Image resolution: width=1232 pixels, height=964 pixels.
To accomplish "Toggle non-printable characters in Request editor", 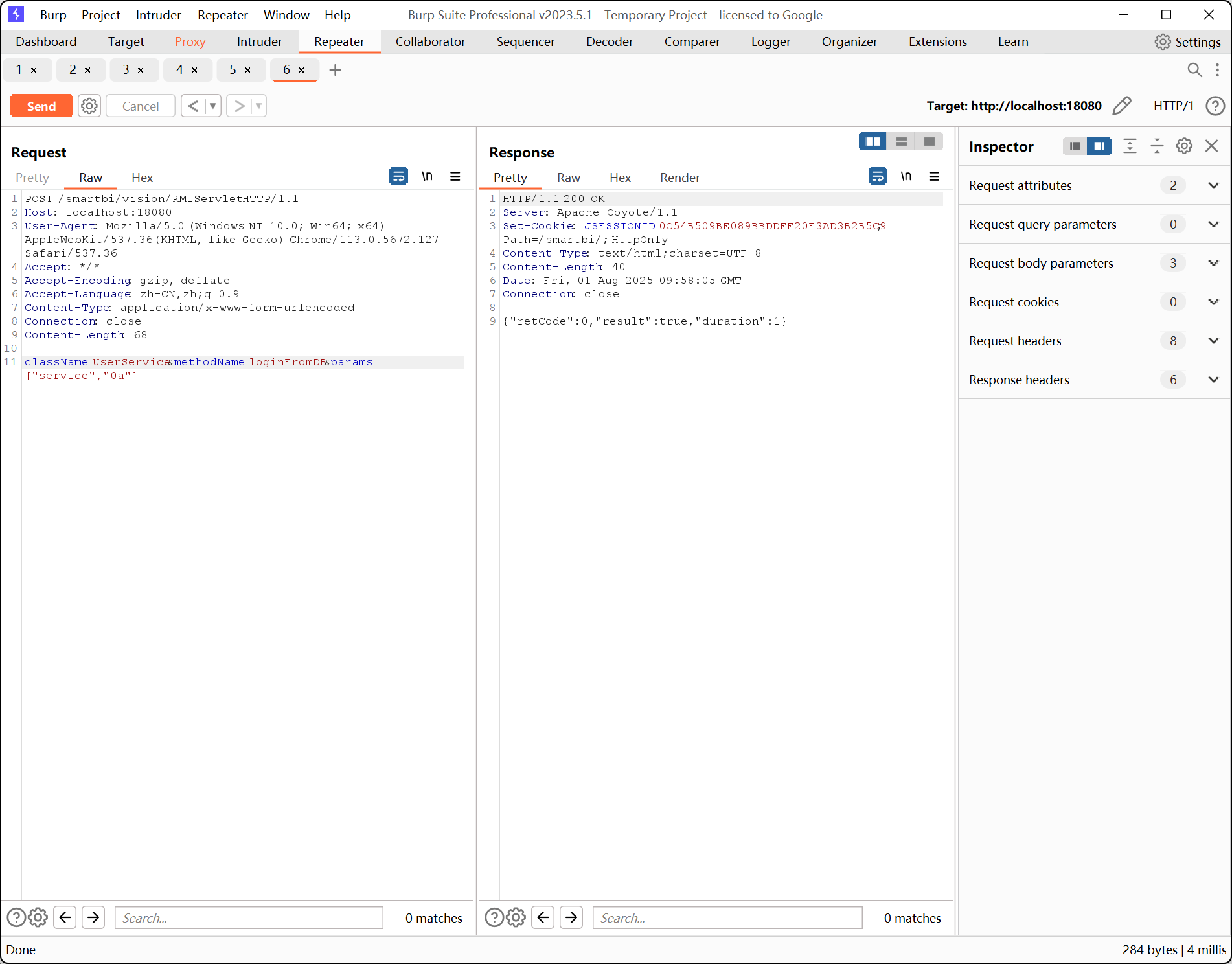I will (427, 176).
